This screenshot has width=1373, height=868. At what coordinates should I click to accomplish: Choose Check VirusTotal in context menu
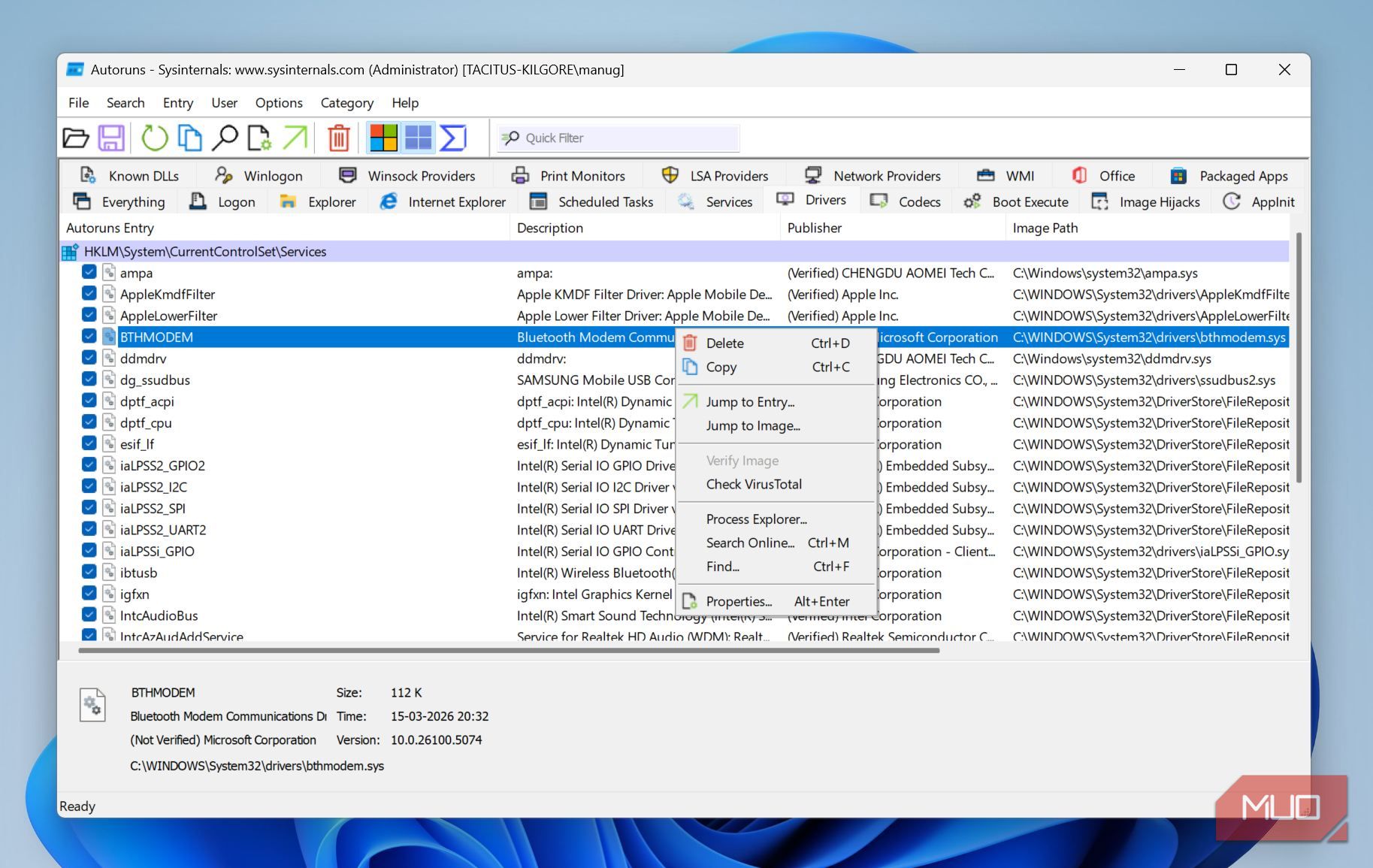(x=776, y=484)
